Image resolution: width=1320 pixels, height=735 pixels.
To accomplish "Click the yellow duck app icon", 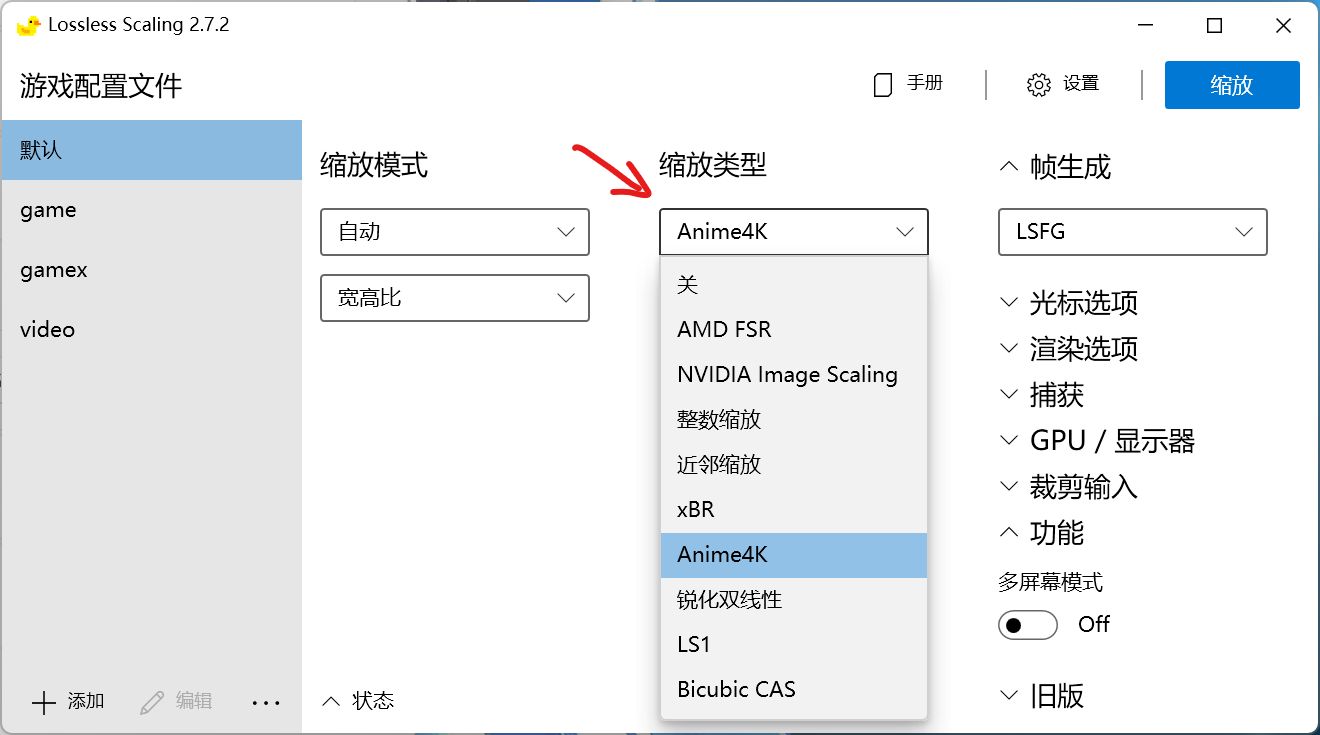I will coord(28,26).
